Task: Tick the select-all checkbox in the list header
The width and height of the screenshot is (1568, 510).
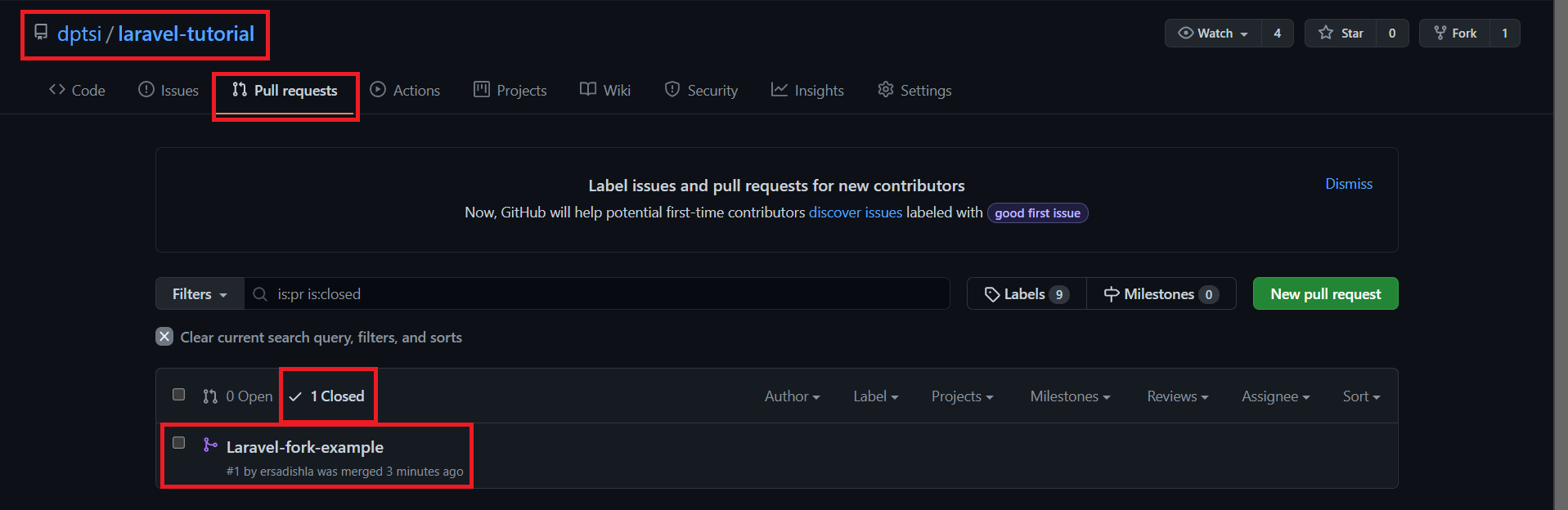Action: coord(178,395)
